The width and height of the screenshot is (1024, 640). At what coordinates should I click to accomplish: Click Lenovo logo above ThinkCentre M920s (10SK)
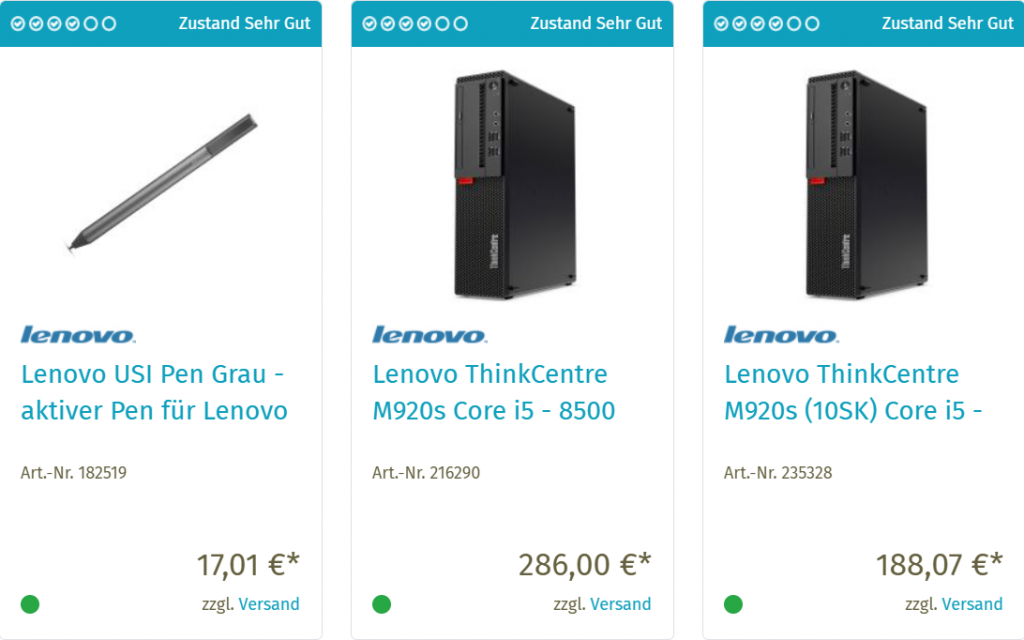782,335
